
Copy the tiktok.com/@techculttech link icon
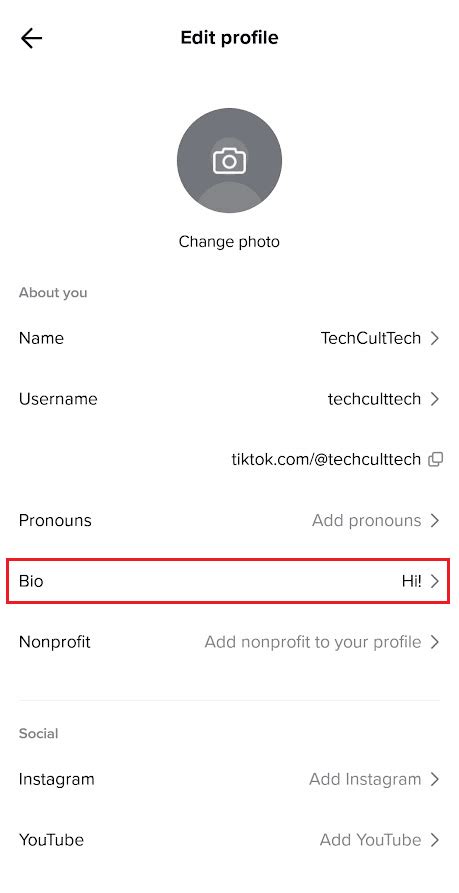[435, 460]
